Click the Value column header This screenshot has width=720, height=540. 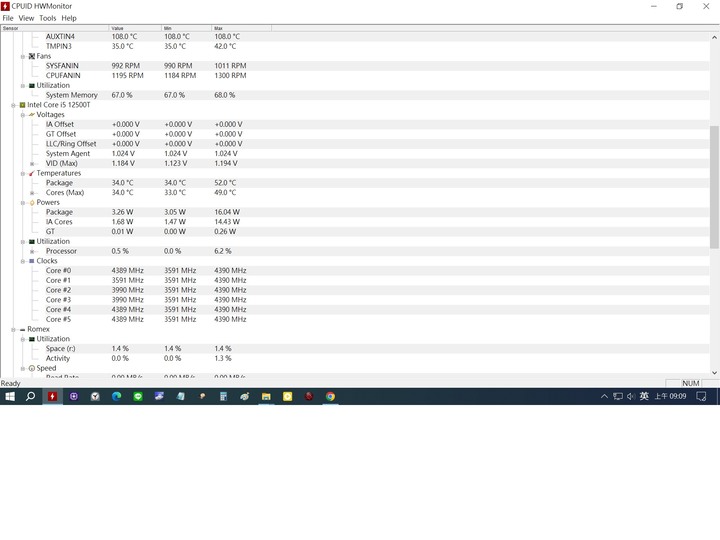click(135, 28)
